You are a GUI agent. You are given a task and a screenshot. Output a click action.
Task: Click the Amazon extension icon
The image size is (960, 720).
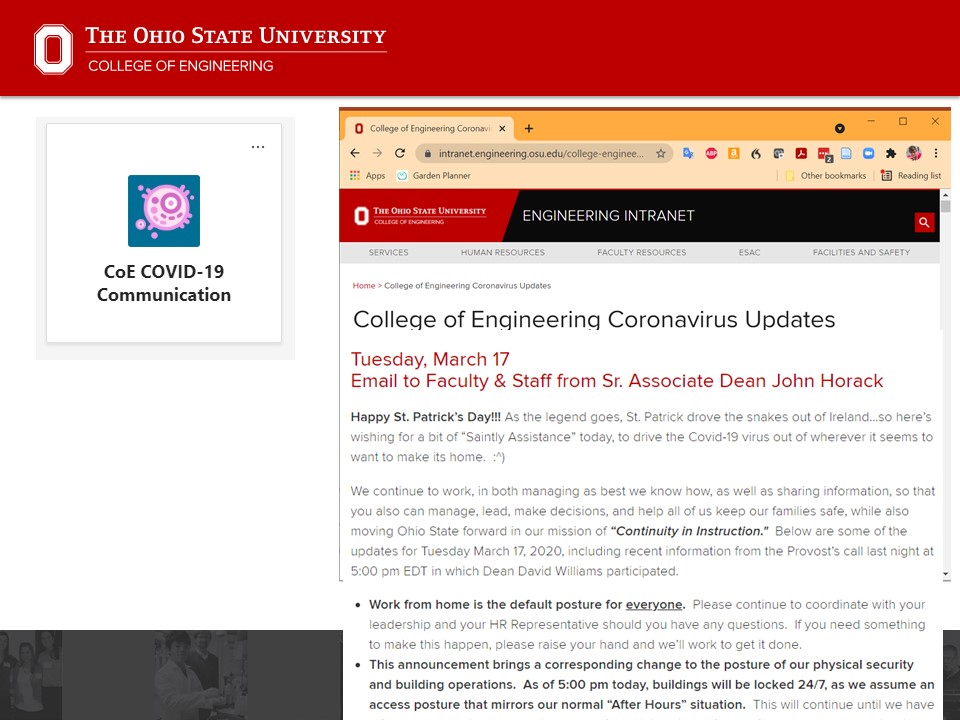point(733,154)
